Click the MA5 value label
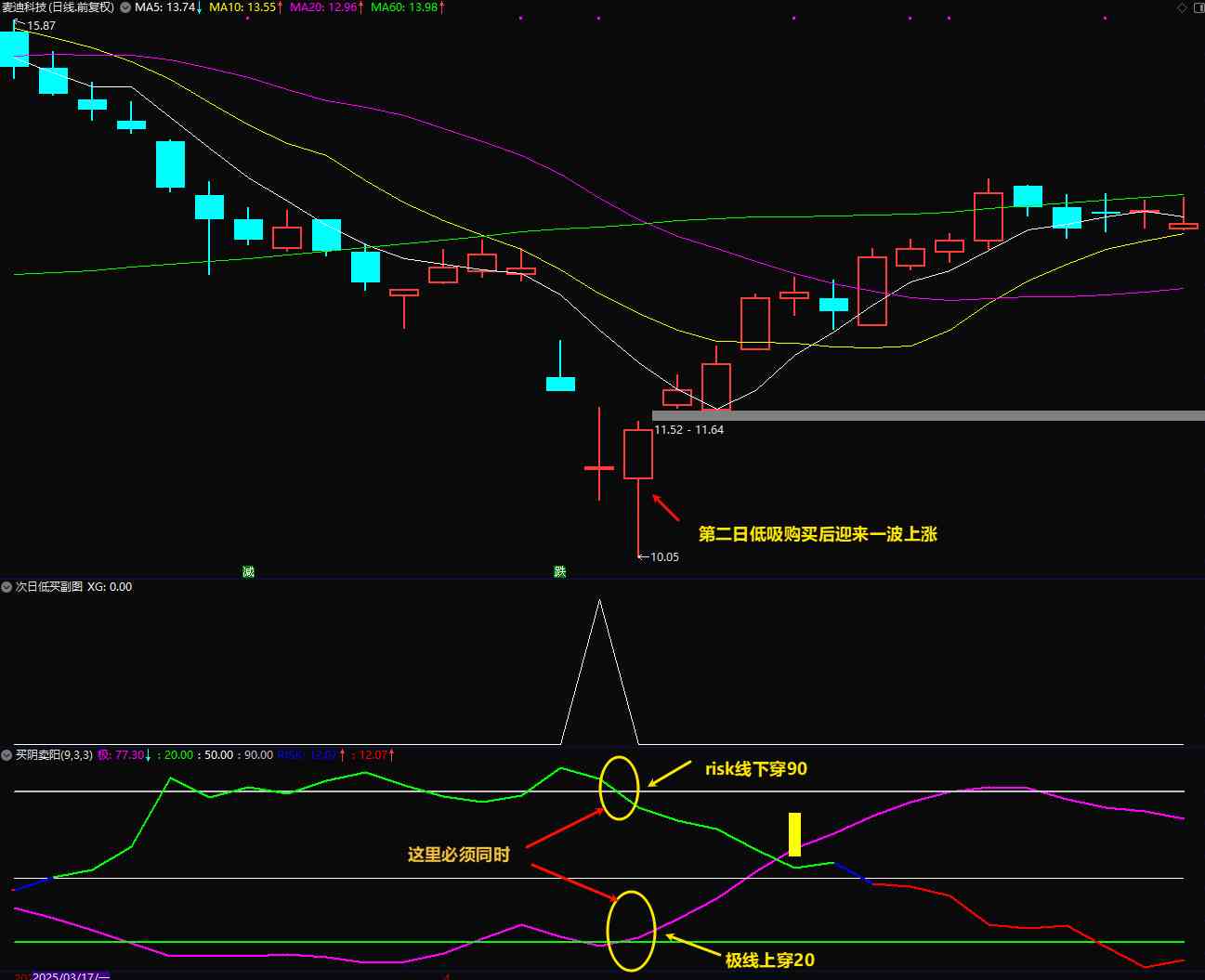 (164, 7)
